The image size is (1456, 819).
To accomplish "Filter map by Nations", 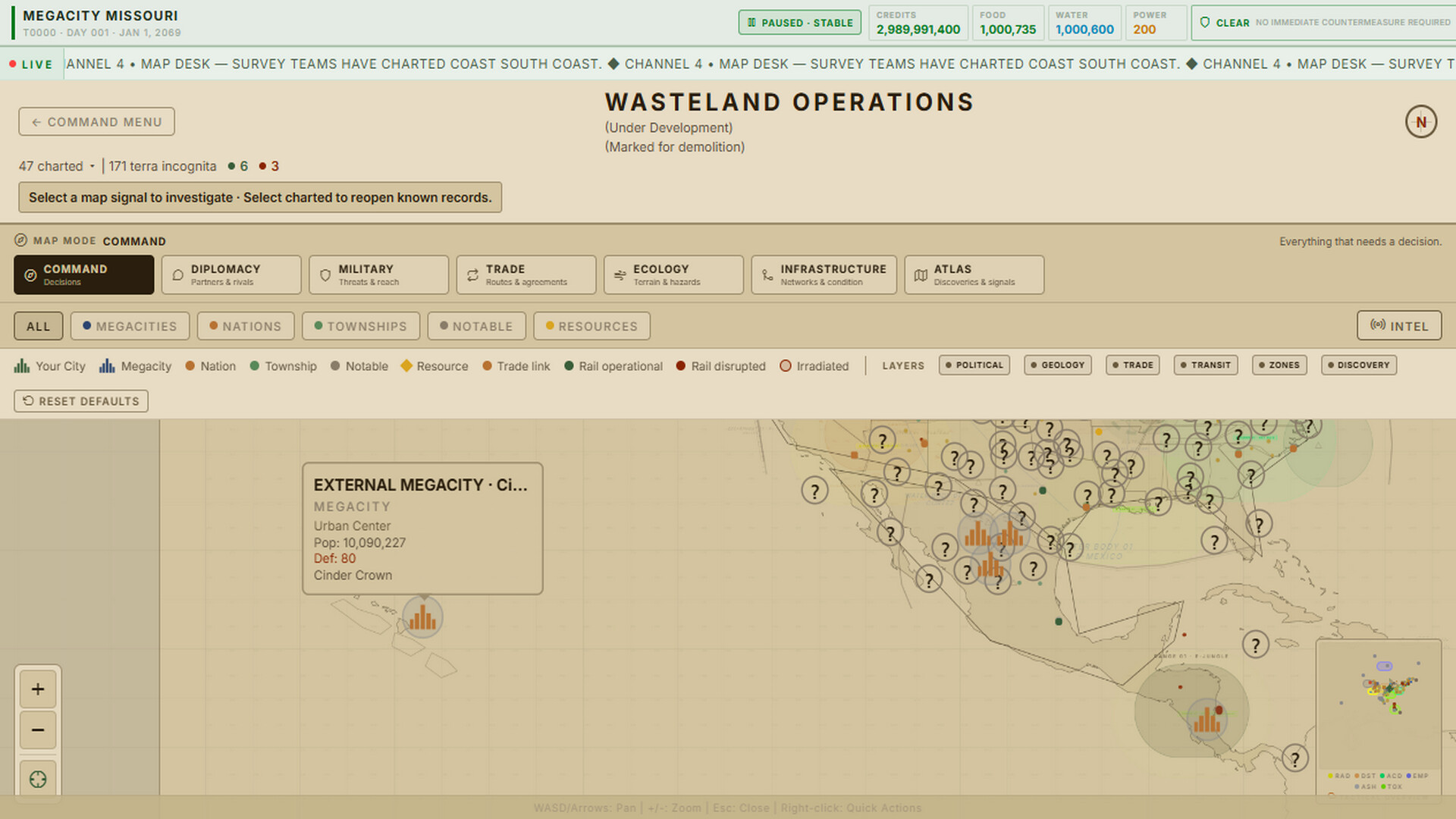I will (246, 326).
